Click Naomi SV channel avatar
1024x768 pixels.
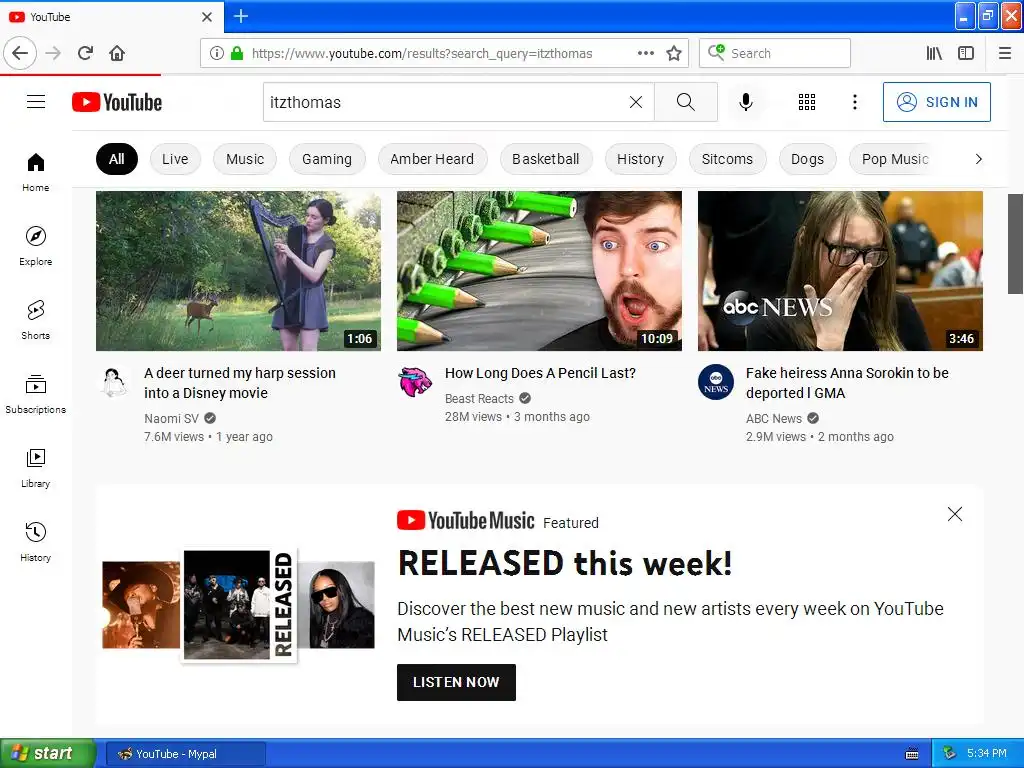pyautogui.click(x=114, y=382)
